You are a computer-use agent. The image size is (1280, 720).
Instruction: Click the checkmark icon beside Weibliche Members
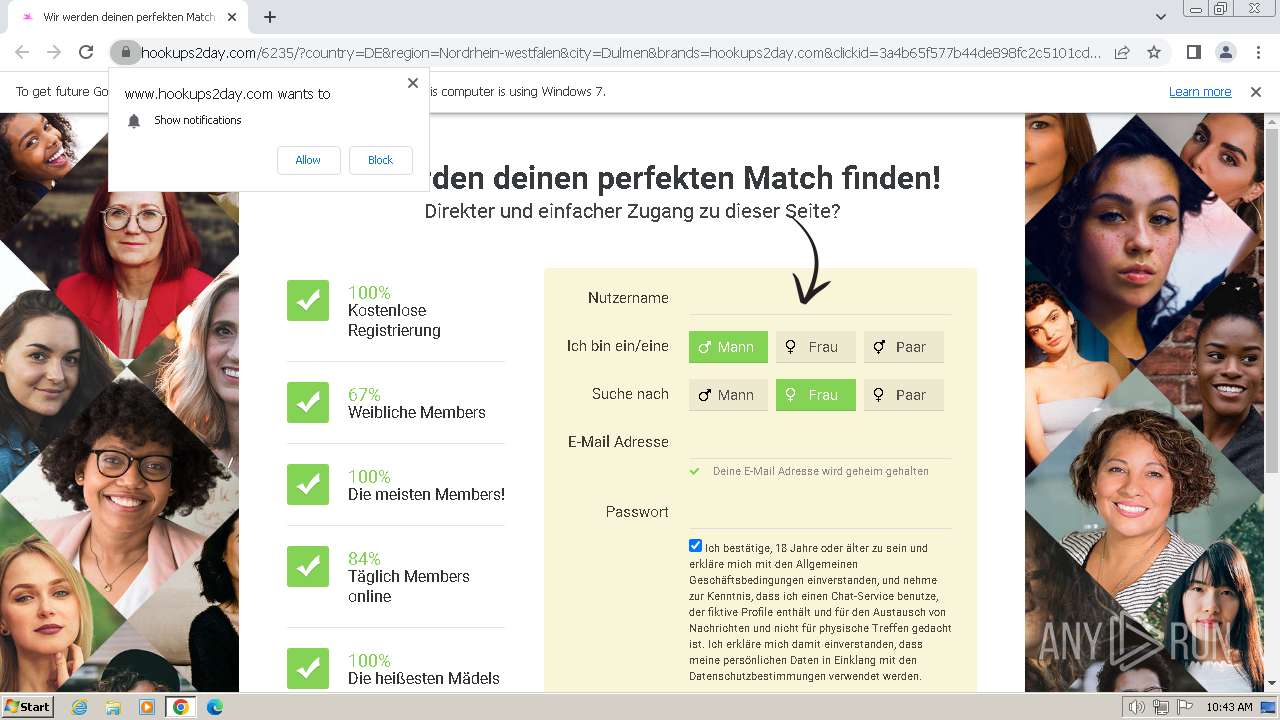point(308,402)
